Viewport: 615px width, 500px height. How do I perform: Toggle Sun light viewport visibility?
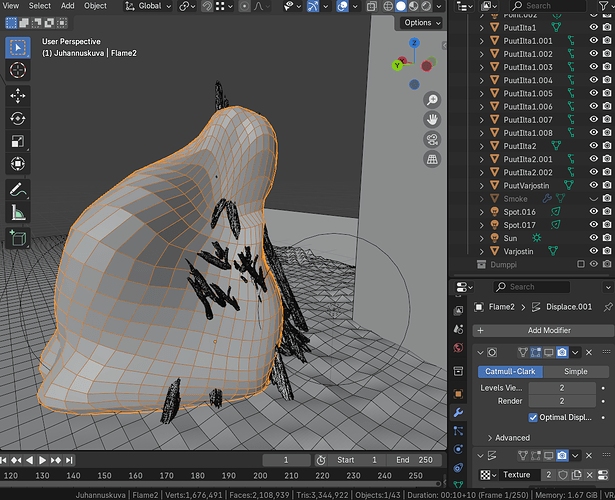click(x=594, y=238)
